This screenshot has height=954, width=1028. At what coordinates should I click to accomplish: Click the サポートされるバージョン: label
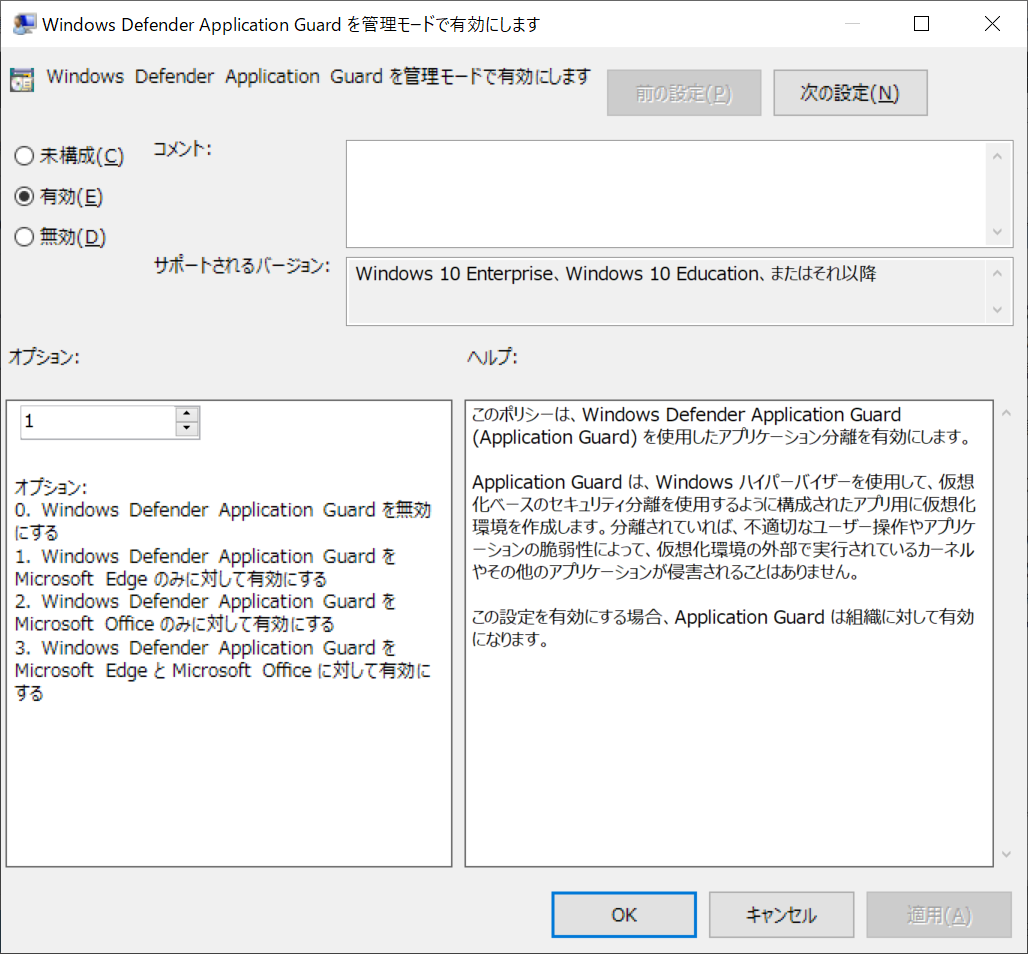coord(242,266)
